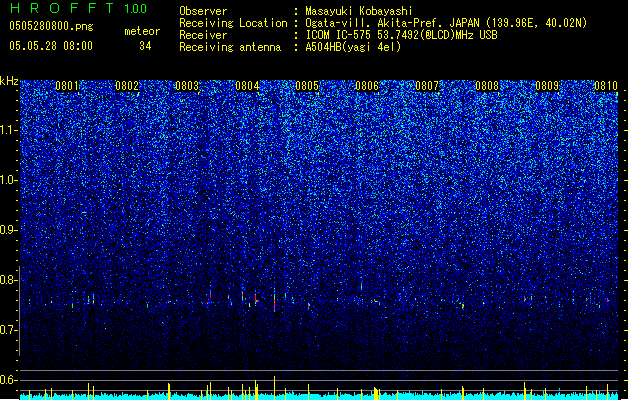Click the 0803 time marker
Screen dimensions: 629x400
click(187, 86)
